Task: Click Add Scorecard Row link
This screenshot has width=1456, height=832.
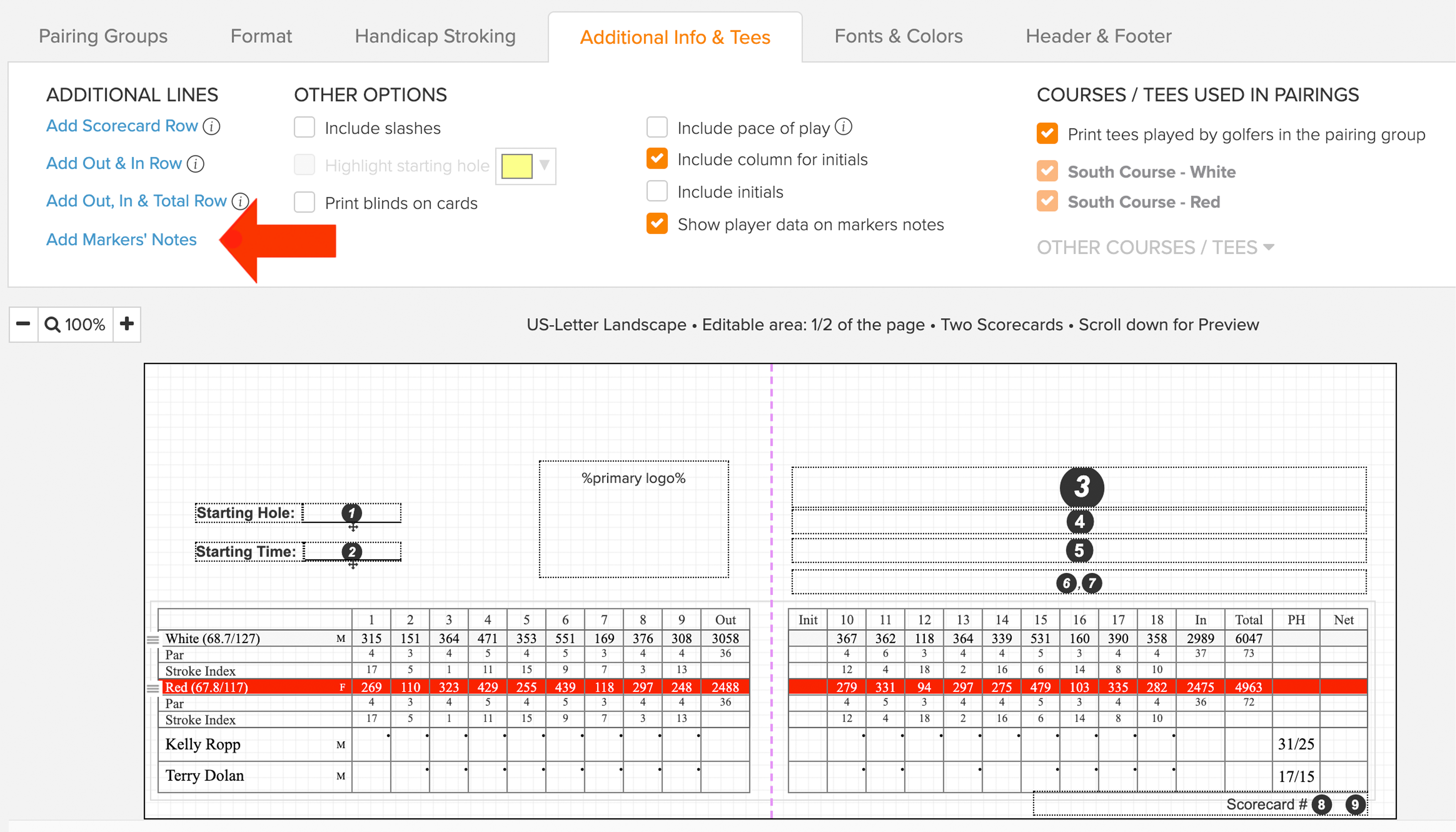Action: (x=122, y=126)
